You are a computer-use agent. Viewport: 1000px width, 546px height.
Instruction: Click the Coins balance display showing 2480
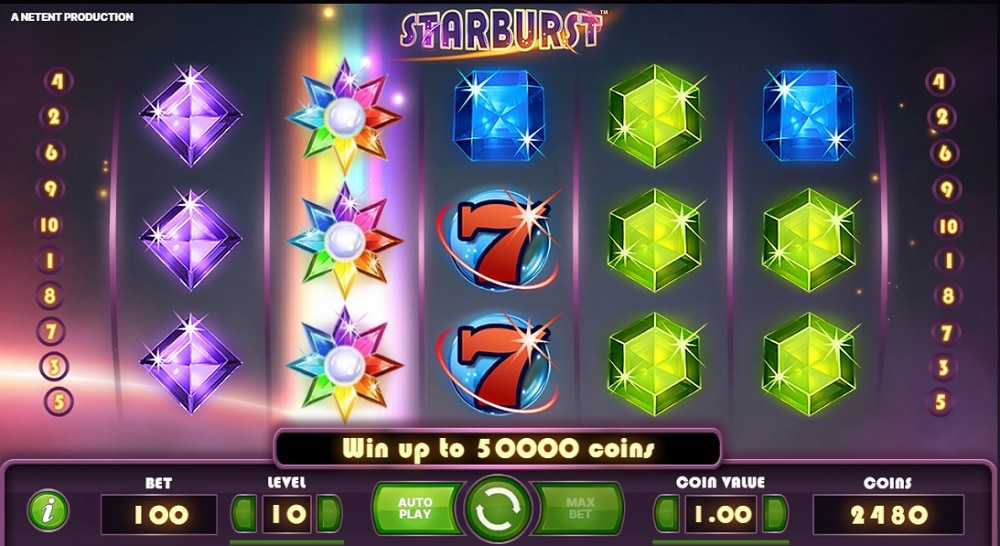pos(888,514)
